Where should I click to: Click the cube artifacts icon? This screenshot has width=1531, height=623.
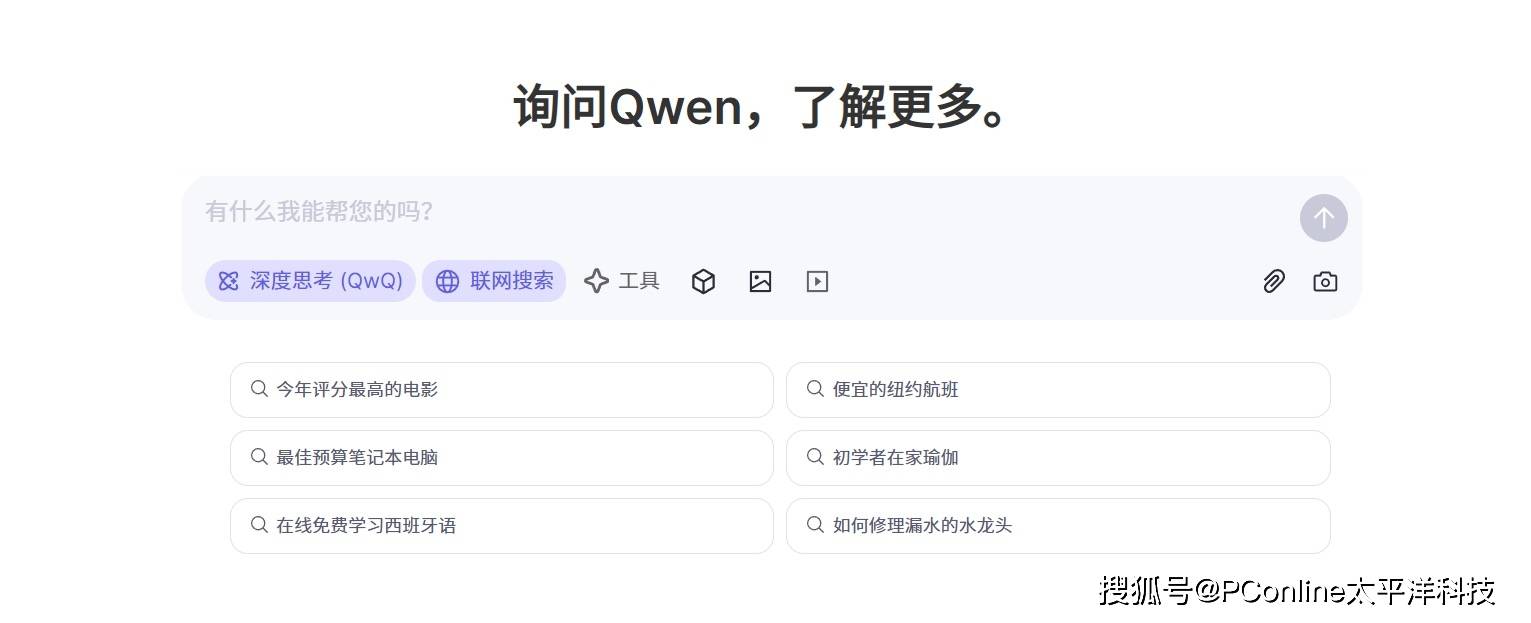pyautogui.click(x=703, y=282)
